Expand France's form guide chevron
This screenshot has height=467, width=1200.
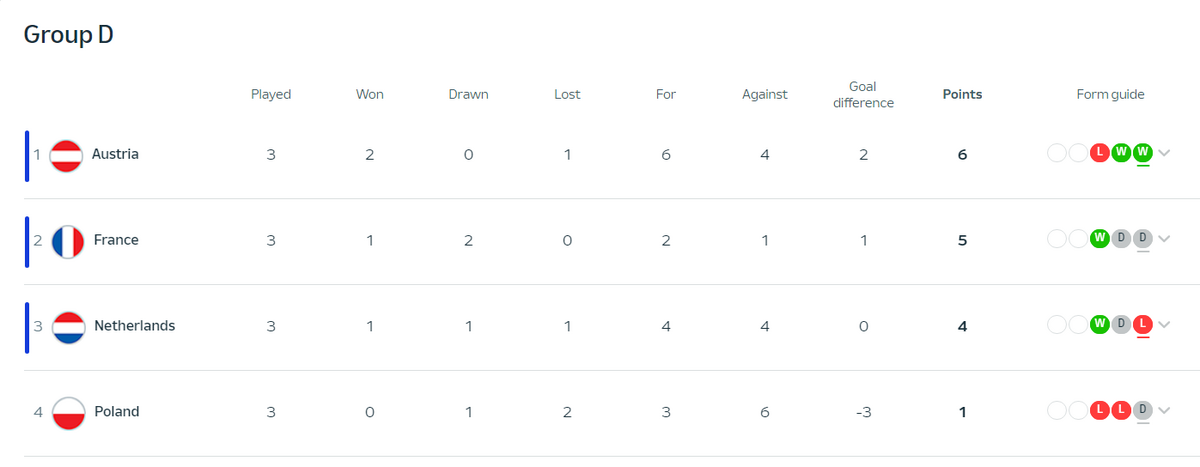pos(1164,239)
